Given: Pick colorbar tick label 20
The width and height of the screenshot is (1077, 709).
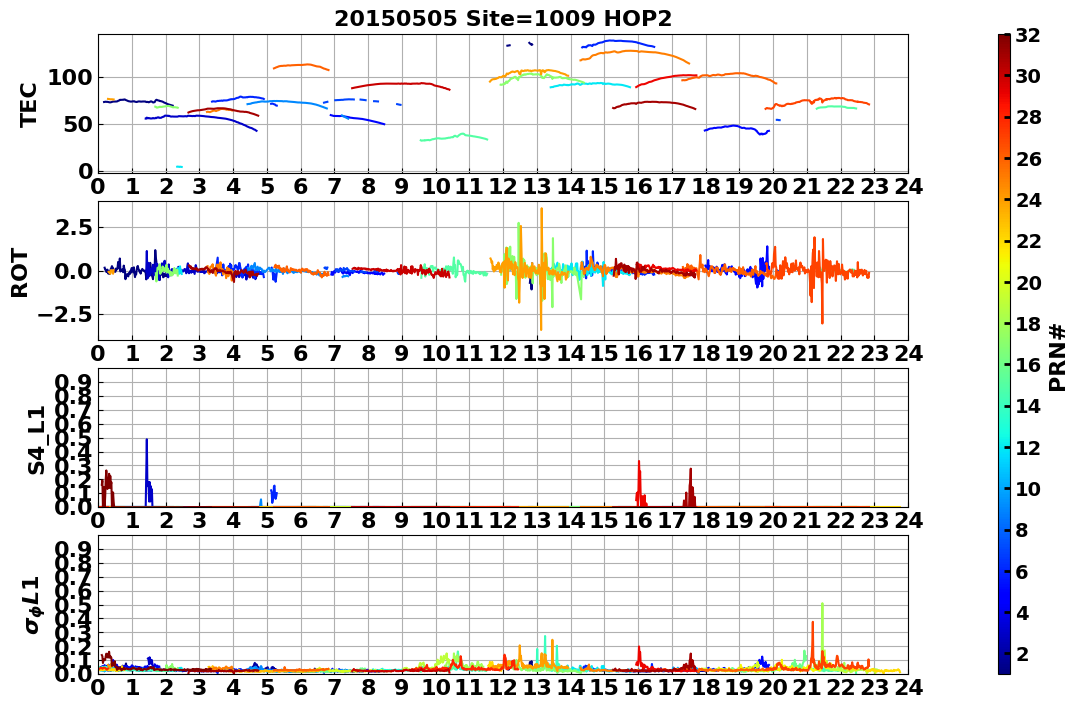Looking at the screenshot, I should [1028, 282].
